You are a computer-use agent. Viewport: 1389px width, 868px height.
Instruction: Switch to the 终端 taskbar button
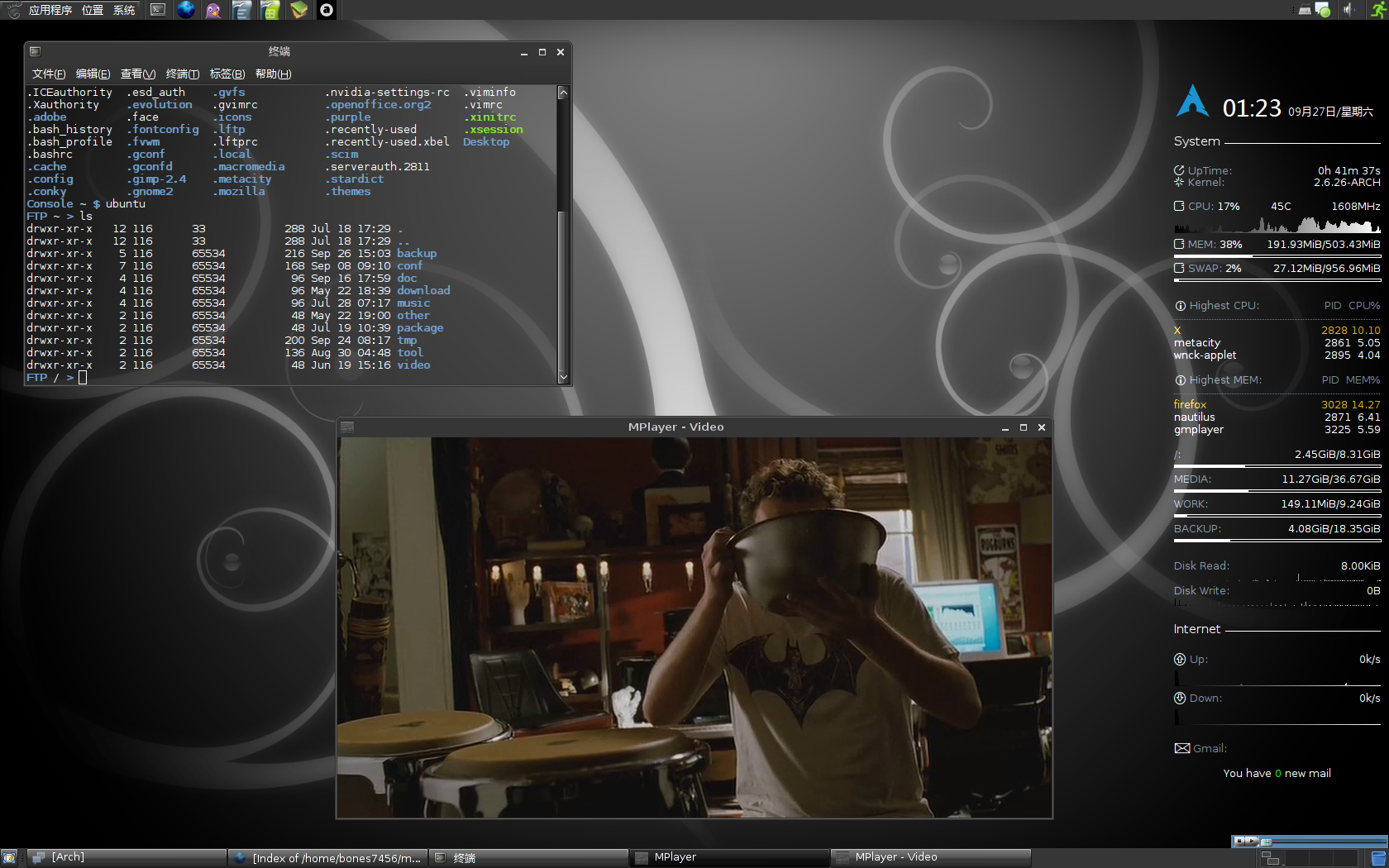(x=529, y=858)
